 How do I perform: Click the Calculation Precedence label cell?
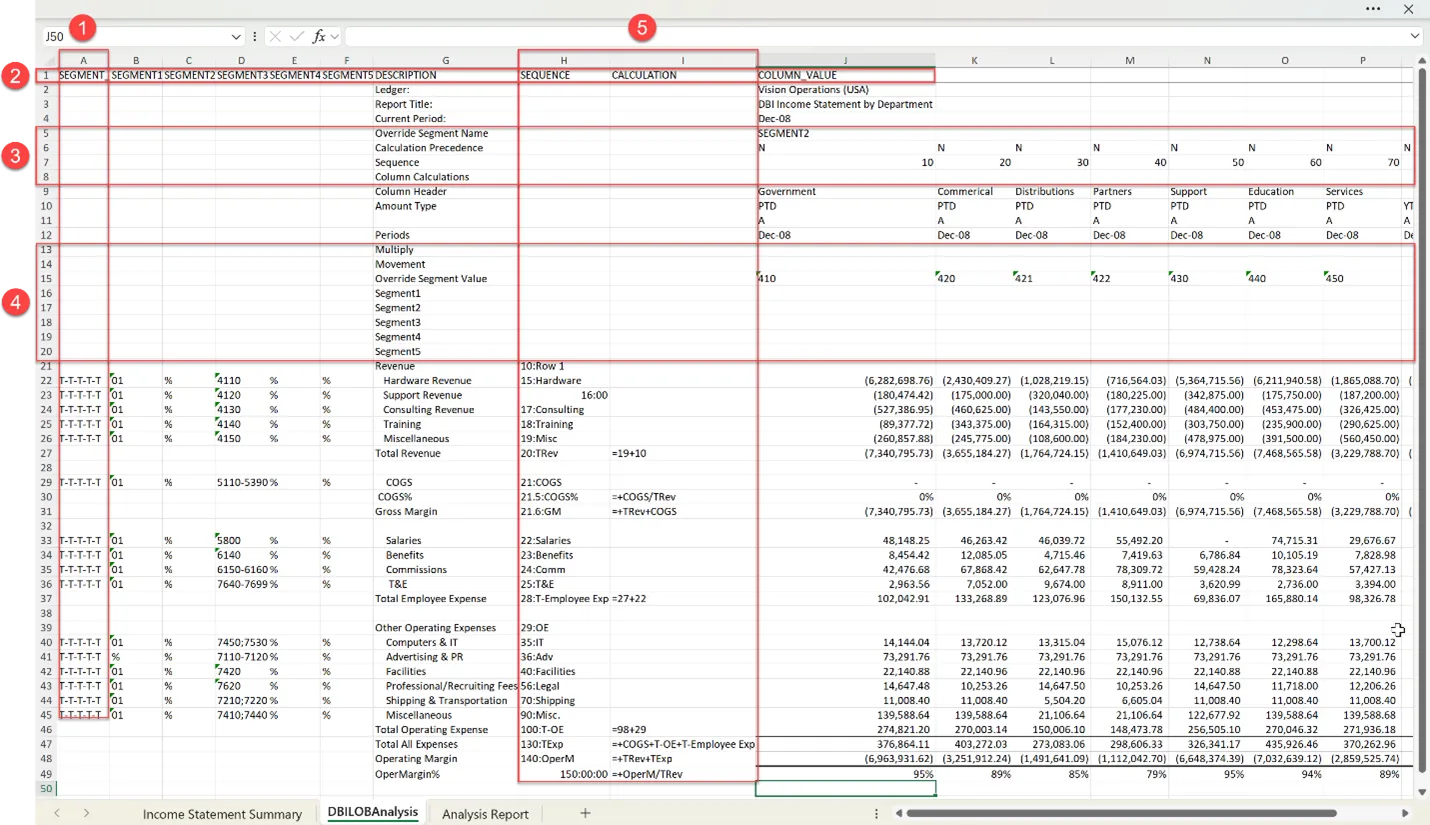click(445, 147)
